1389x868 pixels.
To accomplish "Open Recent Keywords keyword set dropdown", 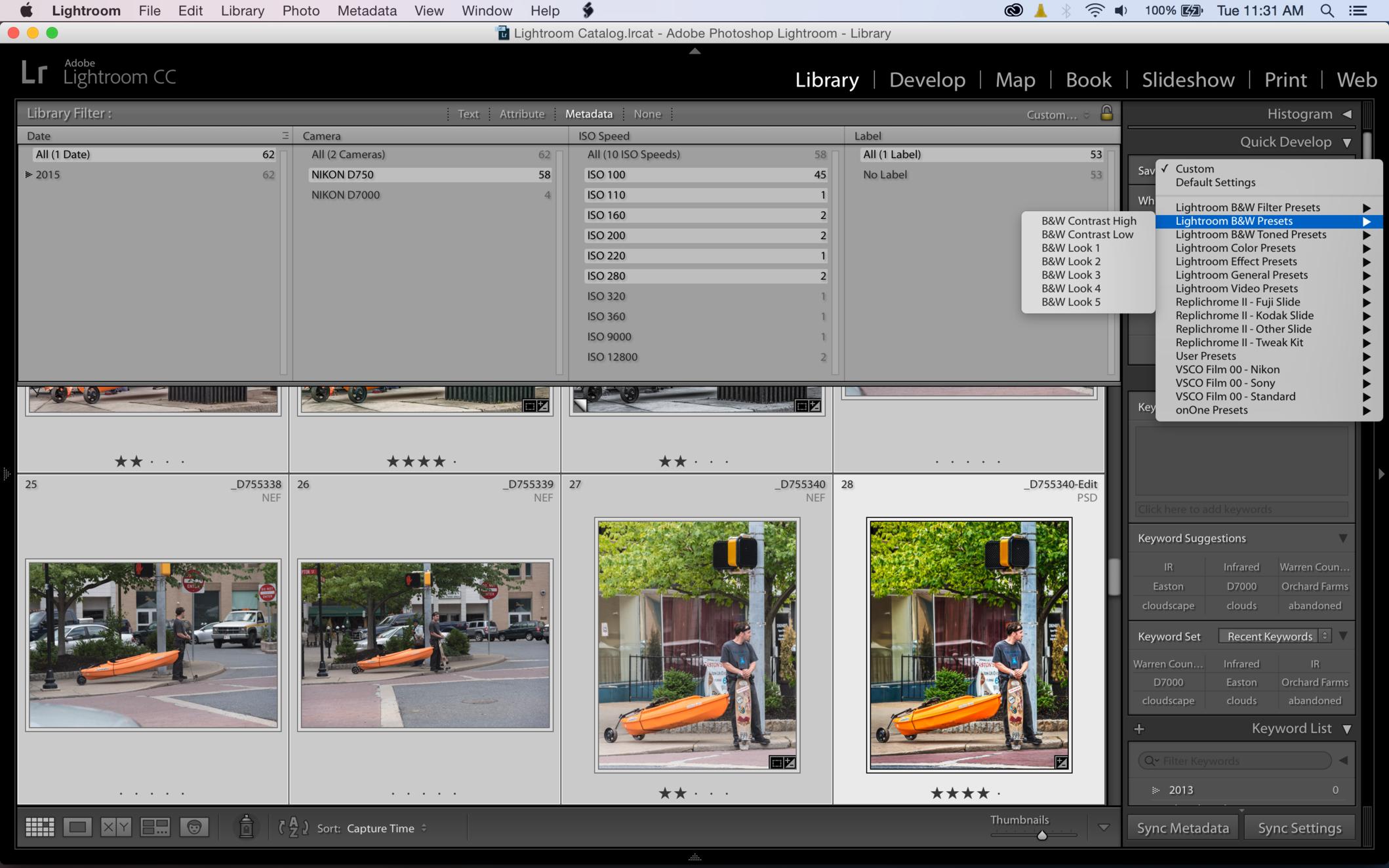I will tap(1274, 636).
